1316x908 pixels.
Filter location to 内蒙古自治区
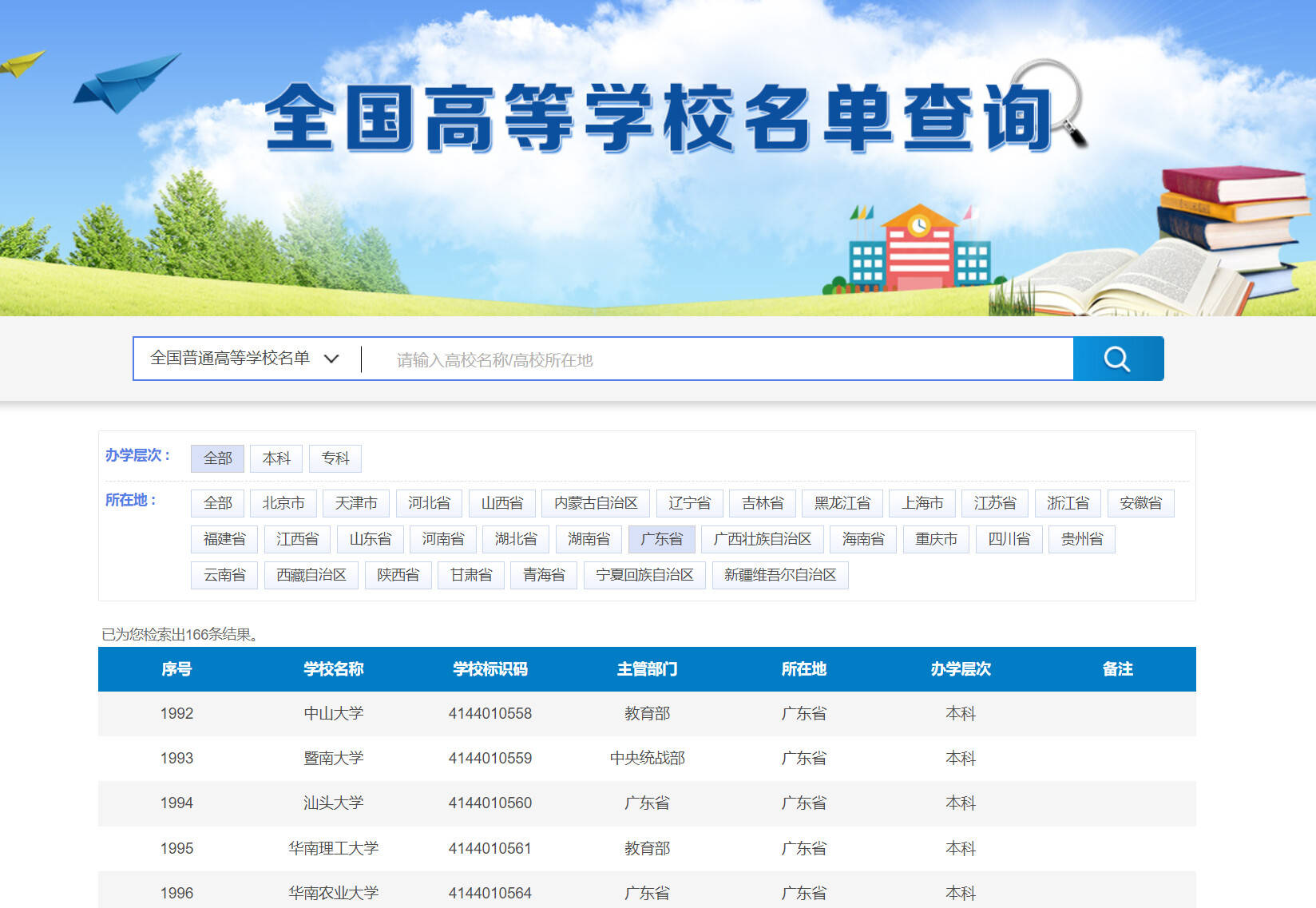(x=596, y=503)
